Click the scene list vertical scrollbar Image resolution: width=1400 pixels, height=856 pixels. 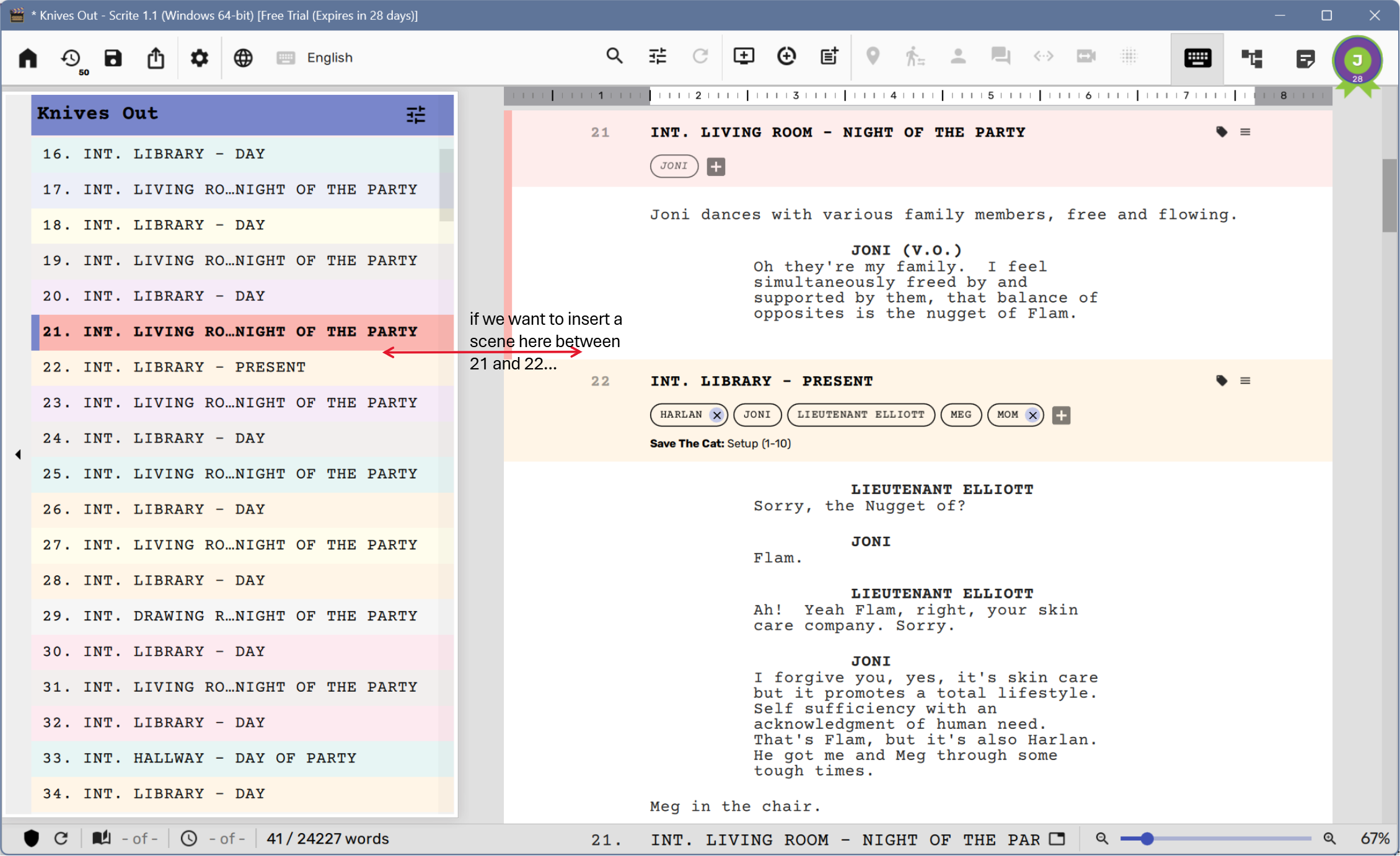(446, 184)
